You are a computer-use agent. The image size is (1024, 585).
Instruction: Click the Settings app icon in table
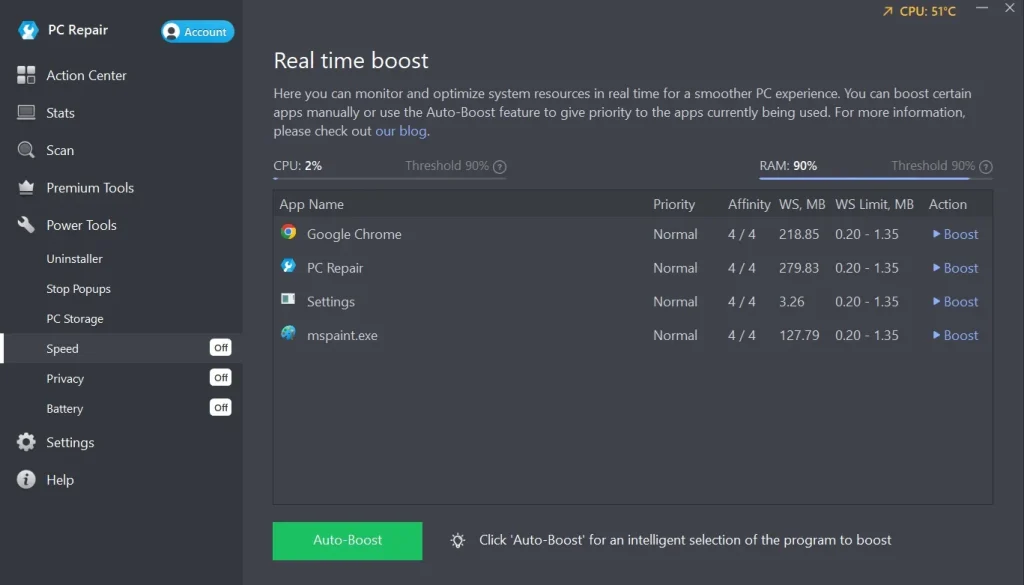(288, 299)
